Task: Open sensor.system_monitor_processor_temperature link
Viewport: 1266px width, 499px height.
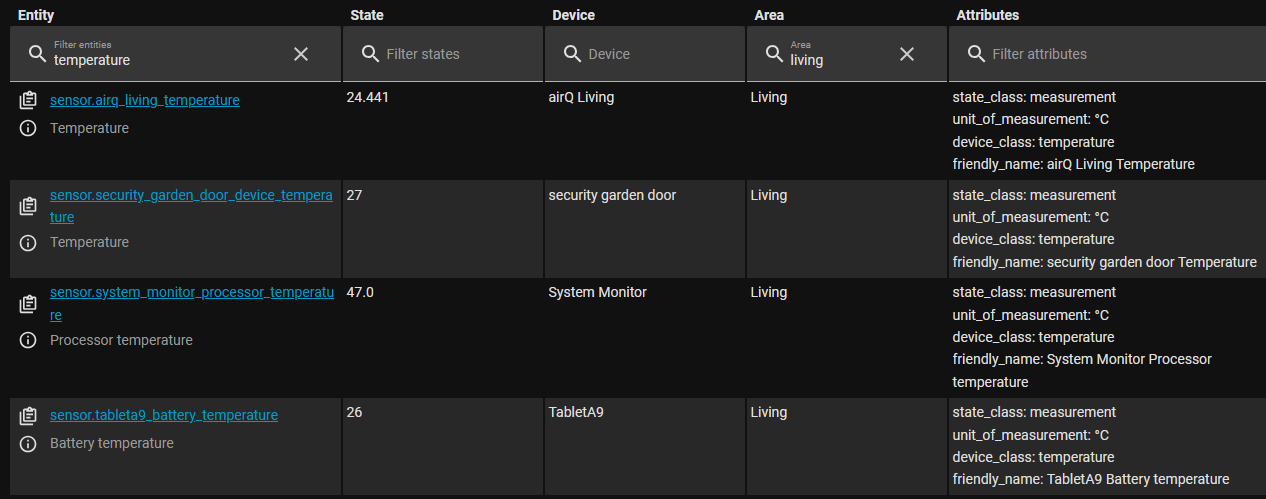Action: tap(192, 303)
